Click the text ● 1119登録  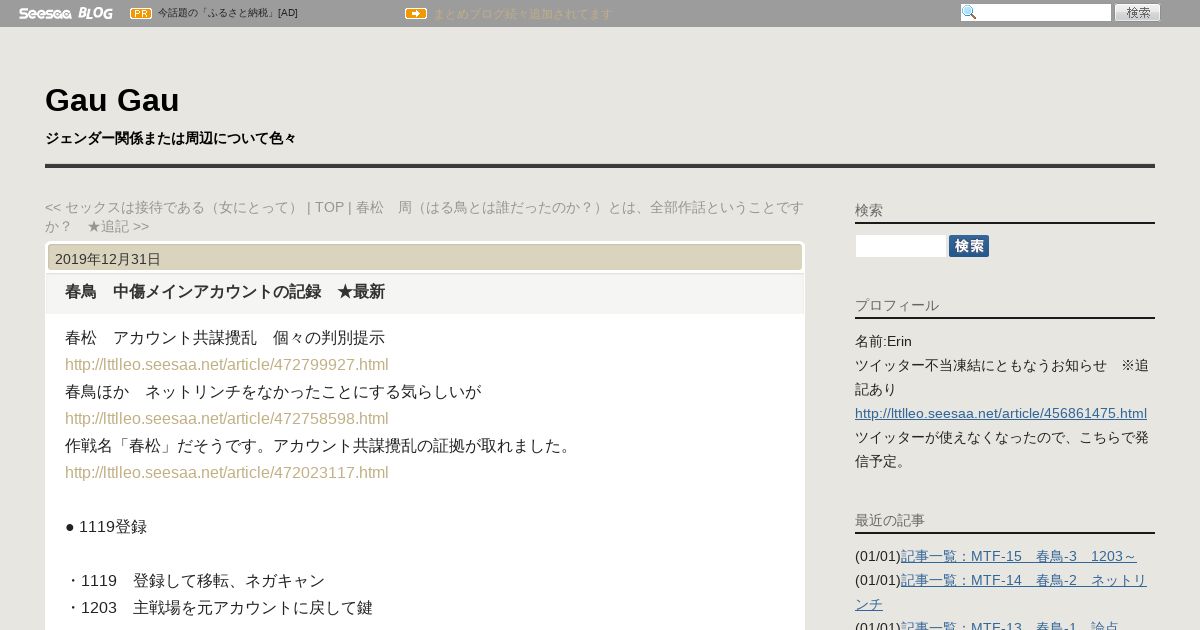(x=106, y=527)
